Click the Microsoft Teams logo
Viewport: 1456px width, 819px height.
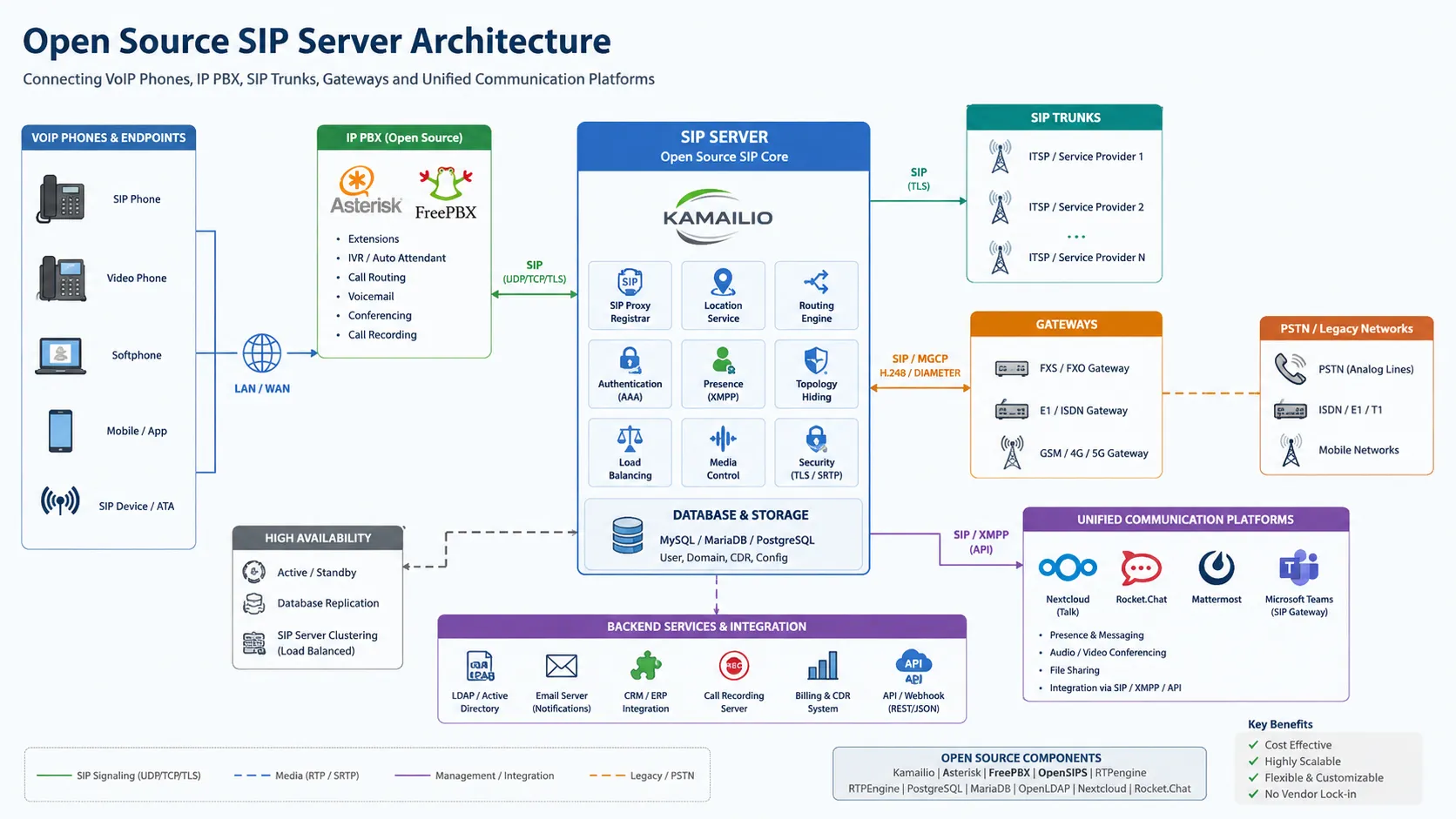(1298, 567)
